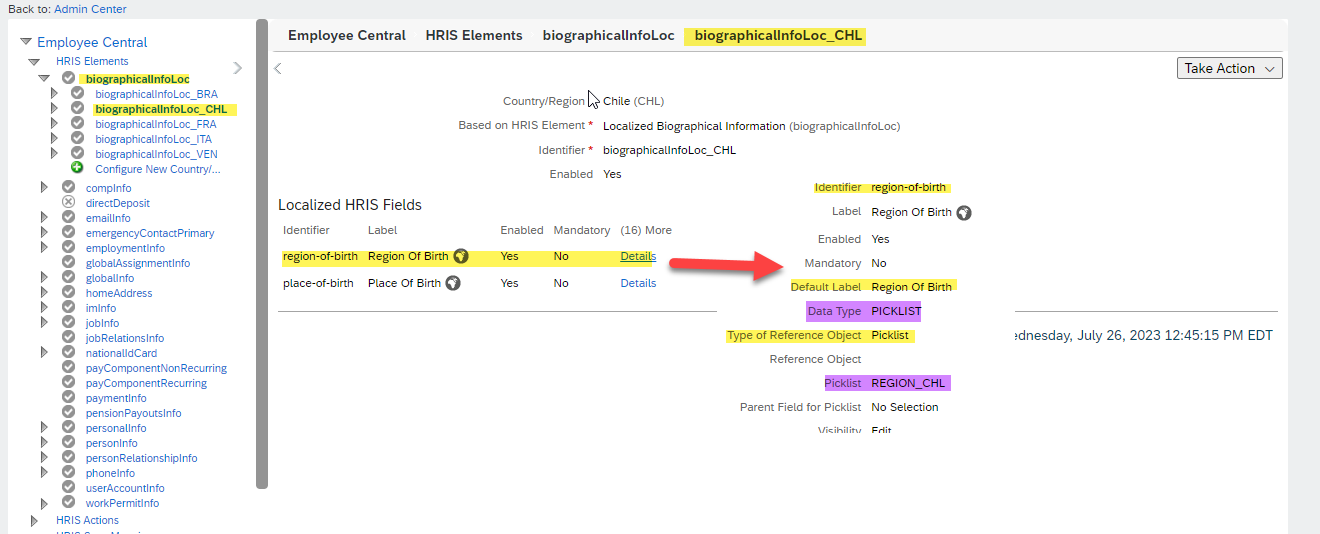Viewport: 1320px width, 534px height.
Task: Select imInfo in the tree
Action: click(x=101, y=308)
